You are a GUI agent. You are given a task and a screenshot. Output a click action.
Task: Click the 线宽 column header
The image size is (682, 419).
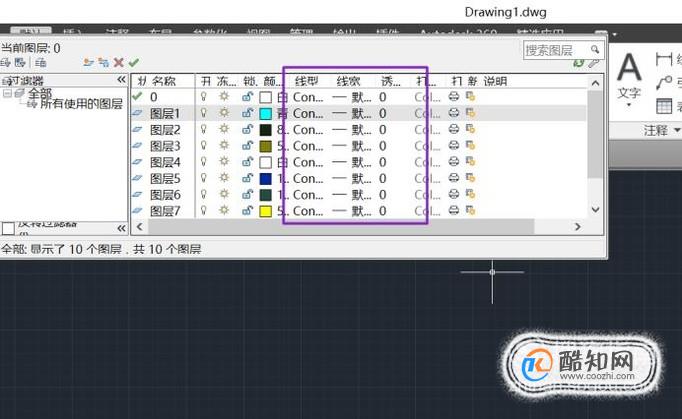point(348,81)
